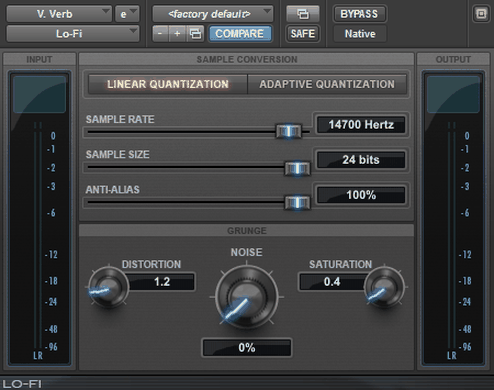Screen dimensions: 494x390
Task: Open the insert position 'e' dropdown
Action: [127, 14]
